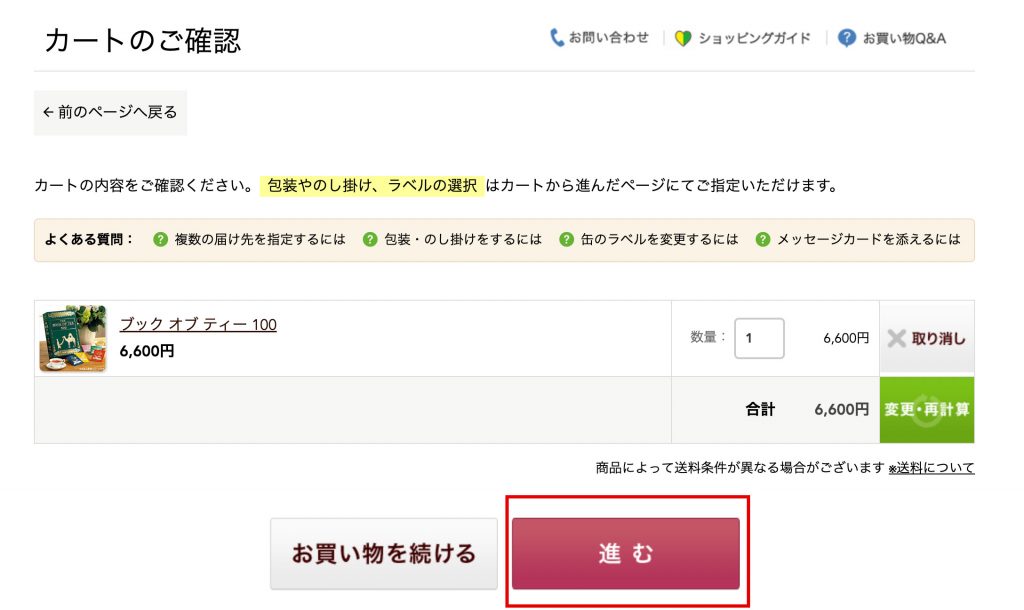Click green help icon before 包装・のし掛けをするには
Viewport: 1024px width, 610px height.
(370, 240)
